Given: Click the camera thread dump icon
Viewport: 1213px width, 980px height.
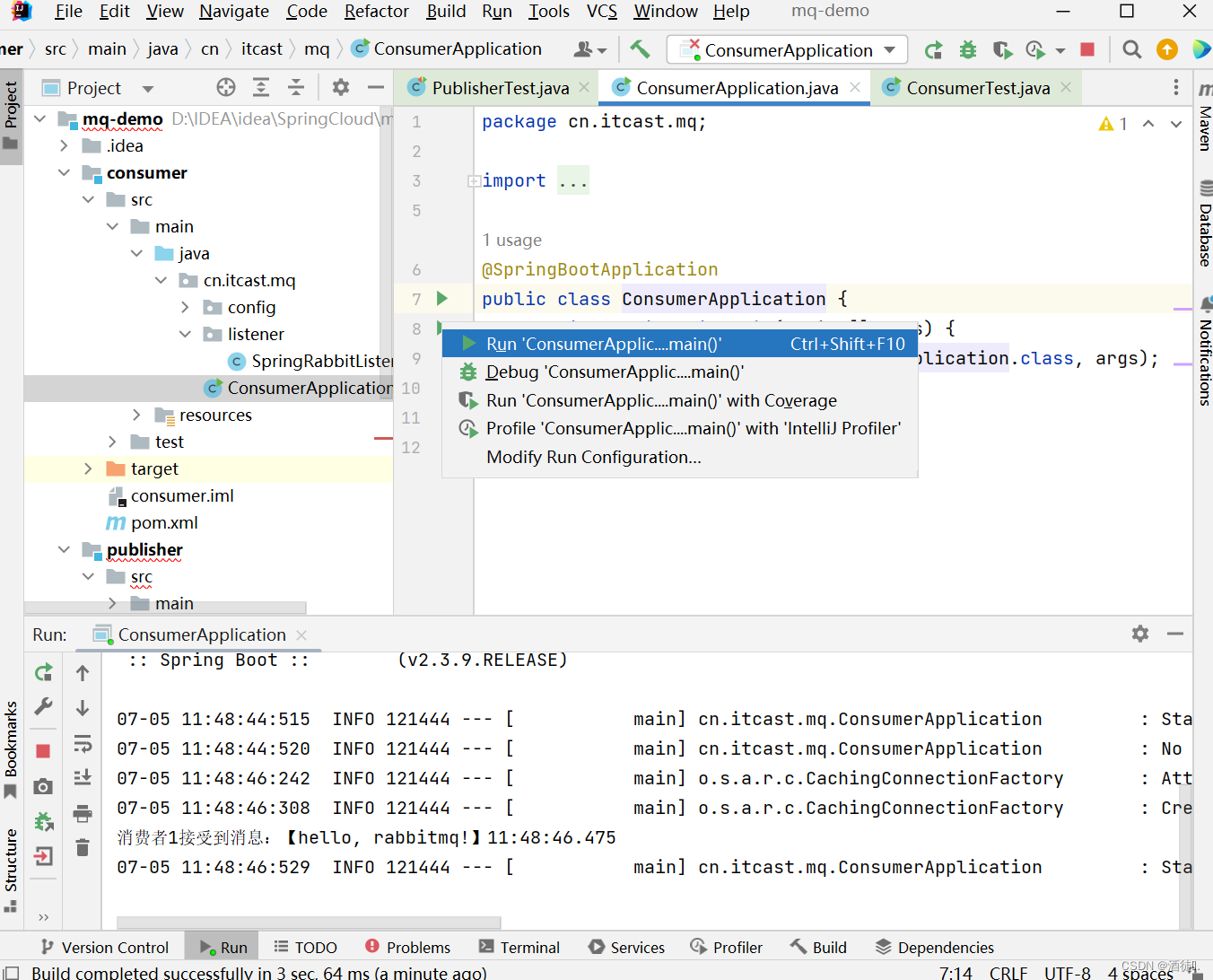Looking at the screenshot, I should tap(43, 787).
